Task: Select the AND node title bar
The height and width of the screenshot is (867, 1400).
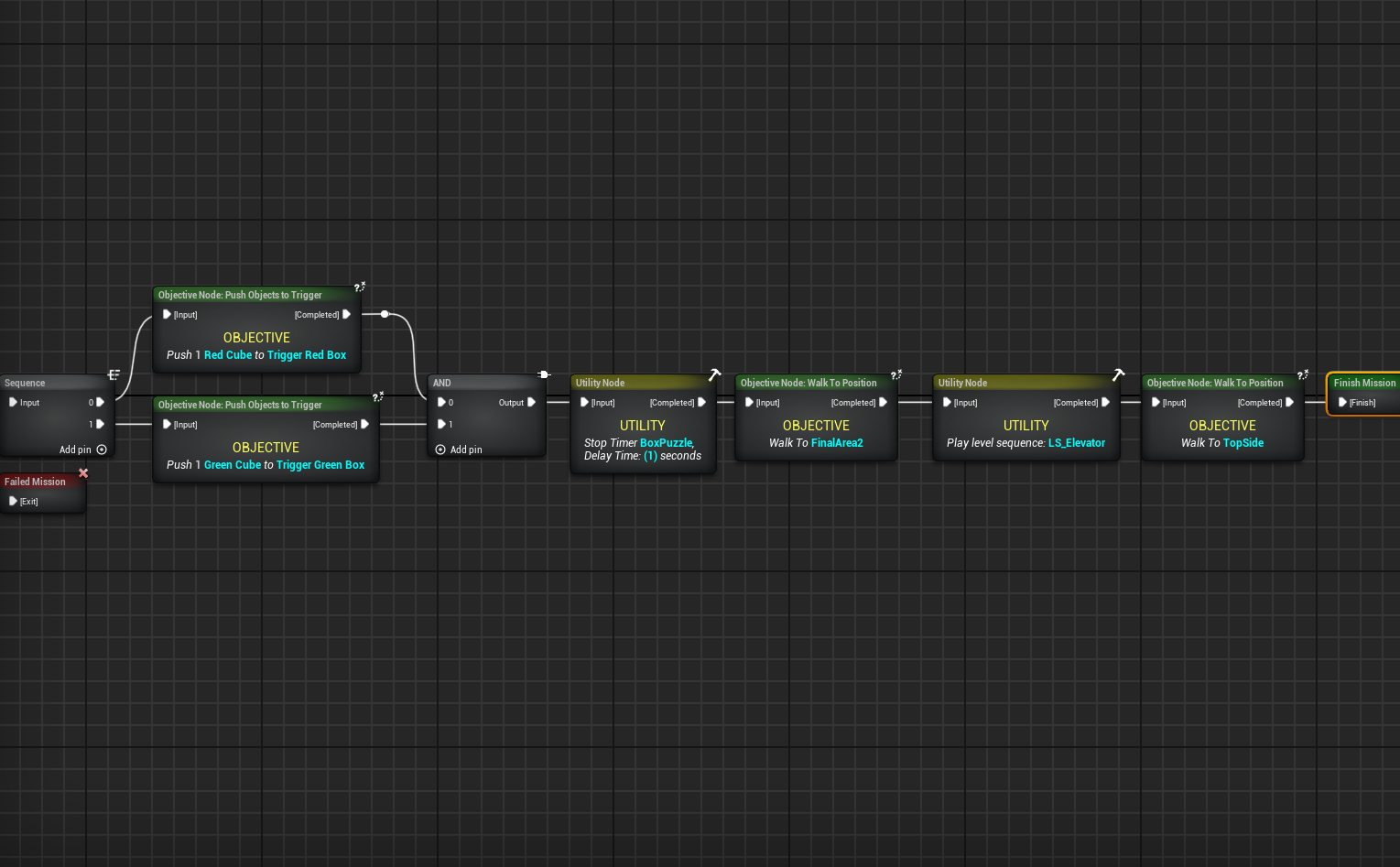Action: 485,383
